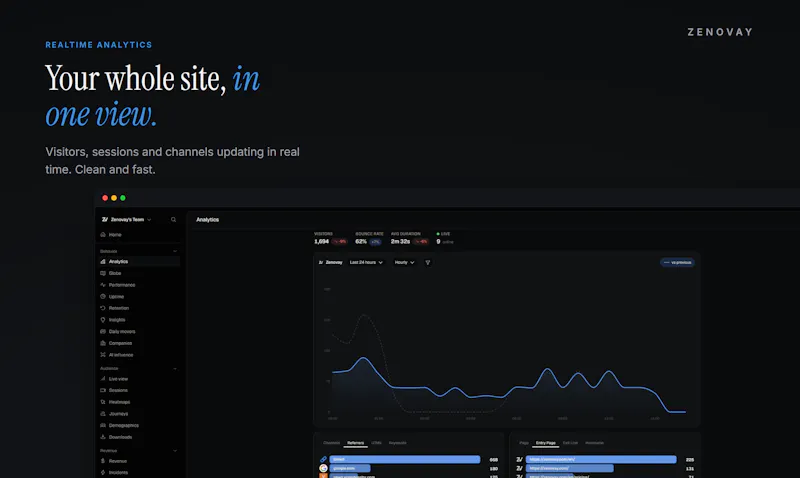800x478 pixels.
Task: Collapse the Revenue sidebar section
Action: tap(175, 450)
